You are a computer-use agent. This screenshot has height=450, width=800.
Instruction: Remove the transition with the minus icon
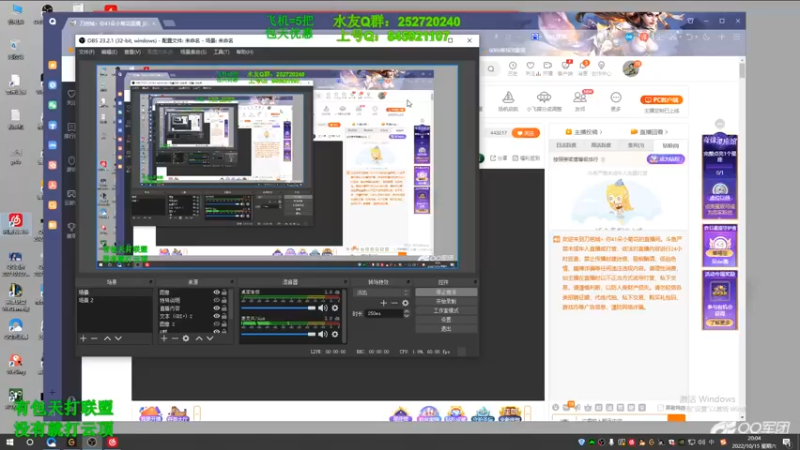click(x=394, y=303)
